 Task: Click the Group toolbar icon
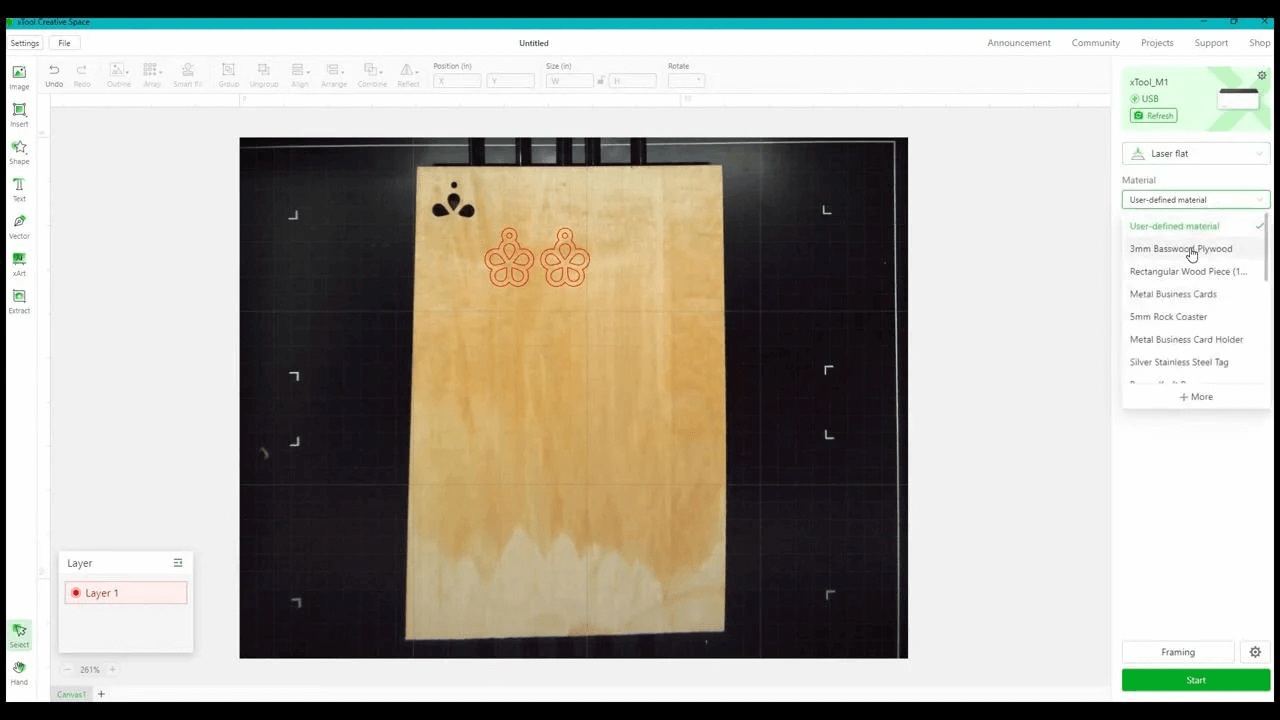(x=228, y=75)
